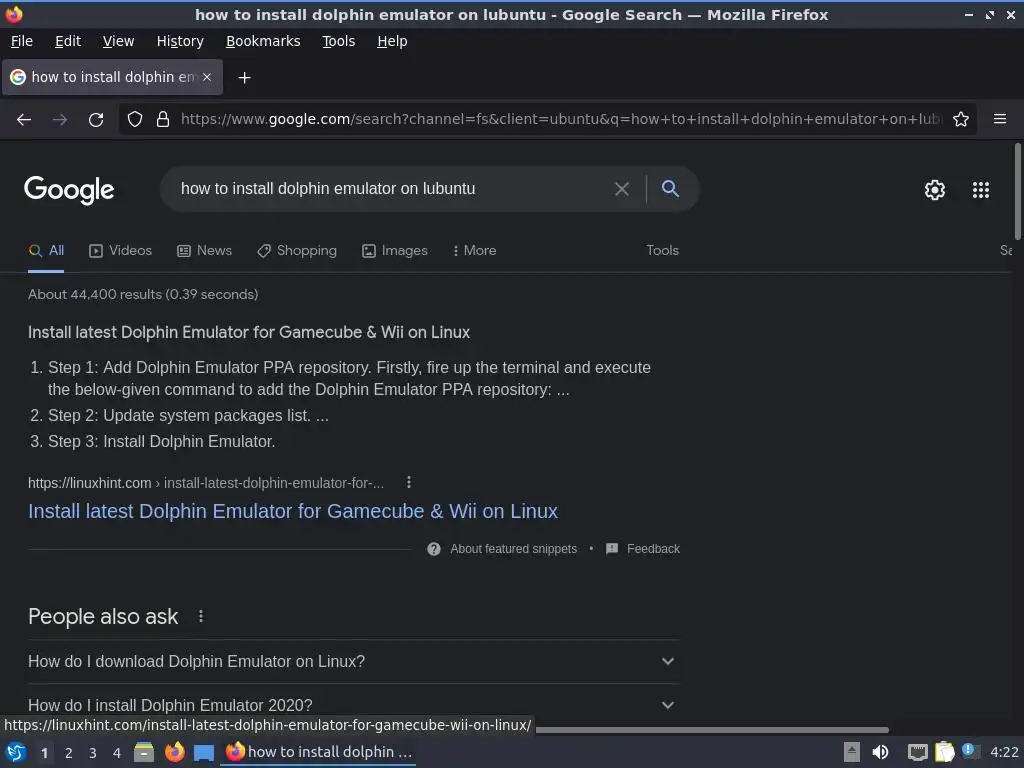Screen dimensions: 1024x768
Task: Open the Google apps grid
Action: tap(981, 189)
